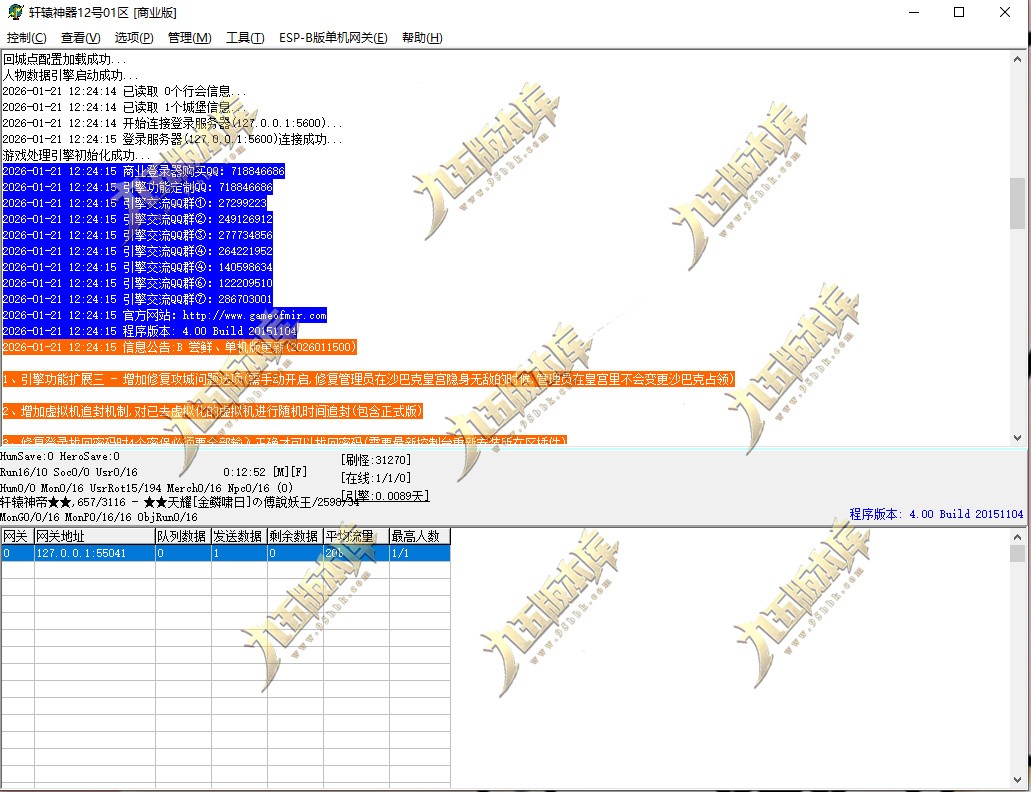Screen dimensions: 1031x792
Task: Click the log line 引擎交流QQ群①: 27299223
Action: click(x=135, y=203)
